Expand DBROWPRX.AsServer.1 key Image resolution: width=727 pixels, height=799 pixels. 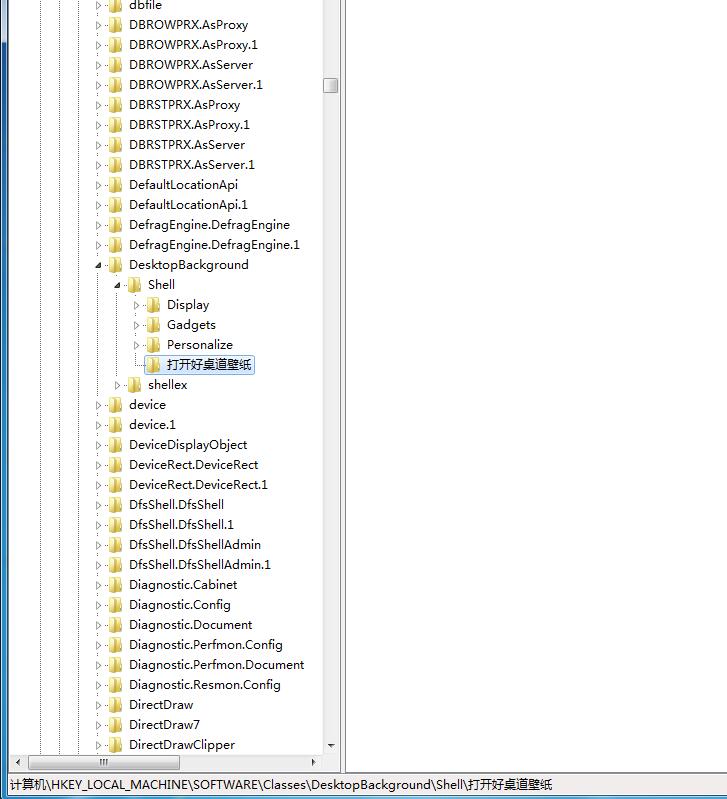tap(98, 85)
